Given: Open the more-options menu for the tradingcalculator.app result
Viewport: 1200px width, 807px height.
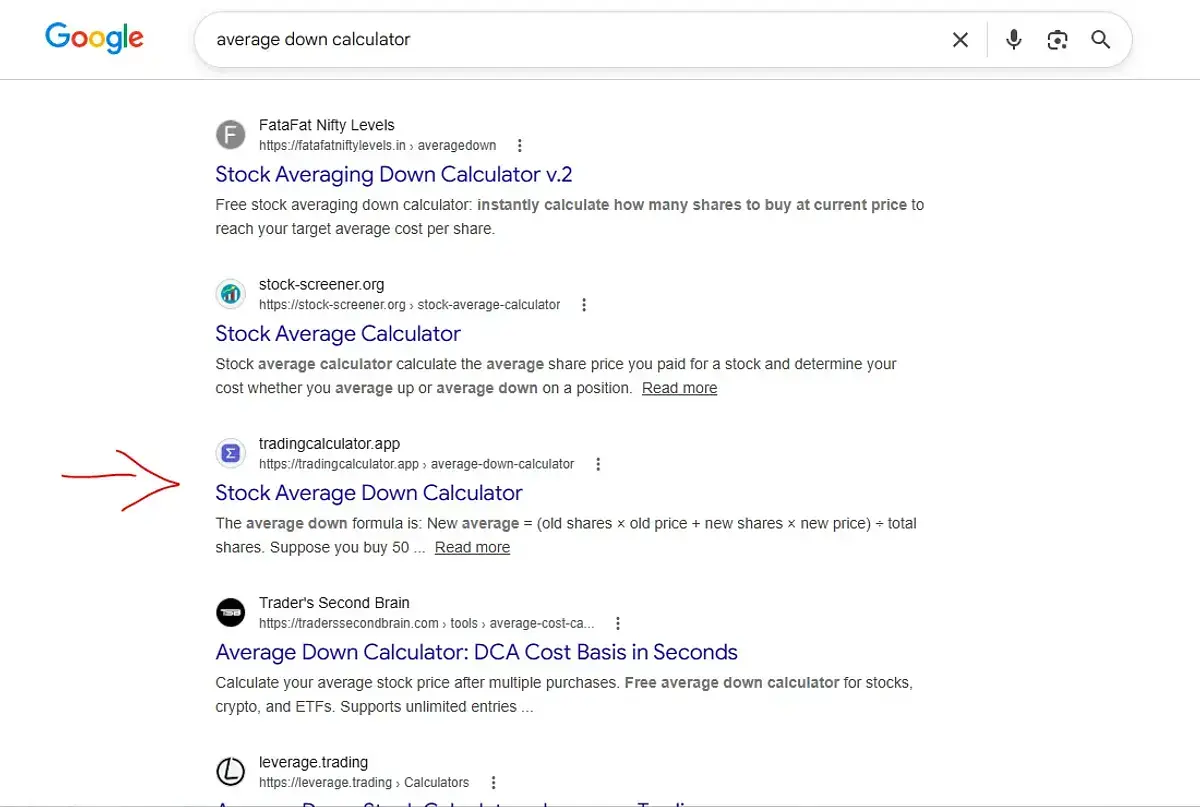Looking at the screenshot, I should tap(598, 464).
